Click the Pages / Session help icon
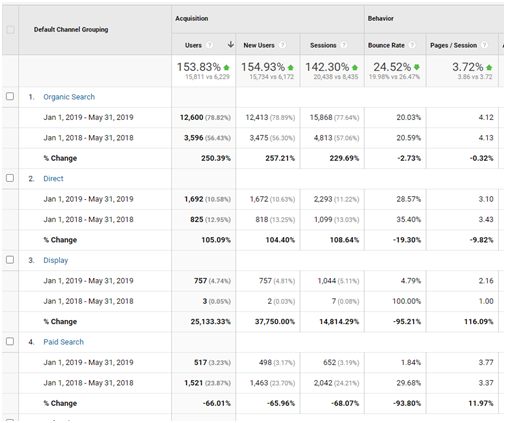Screen dimensions: 506x423 (x=485, y=45)
